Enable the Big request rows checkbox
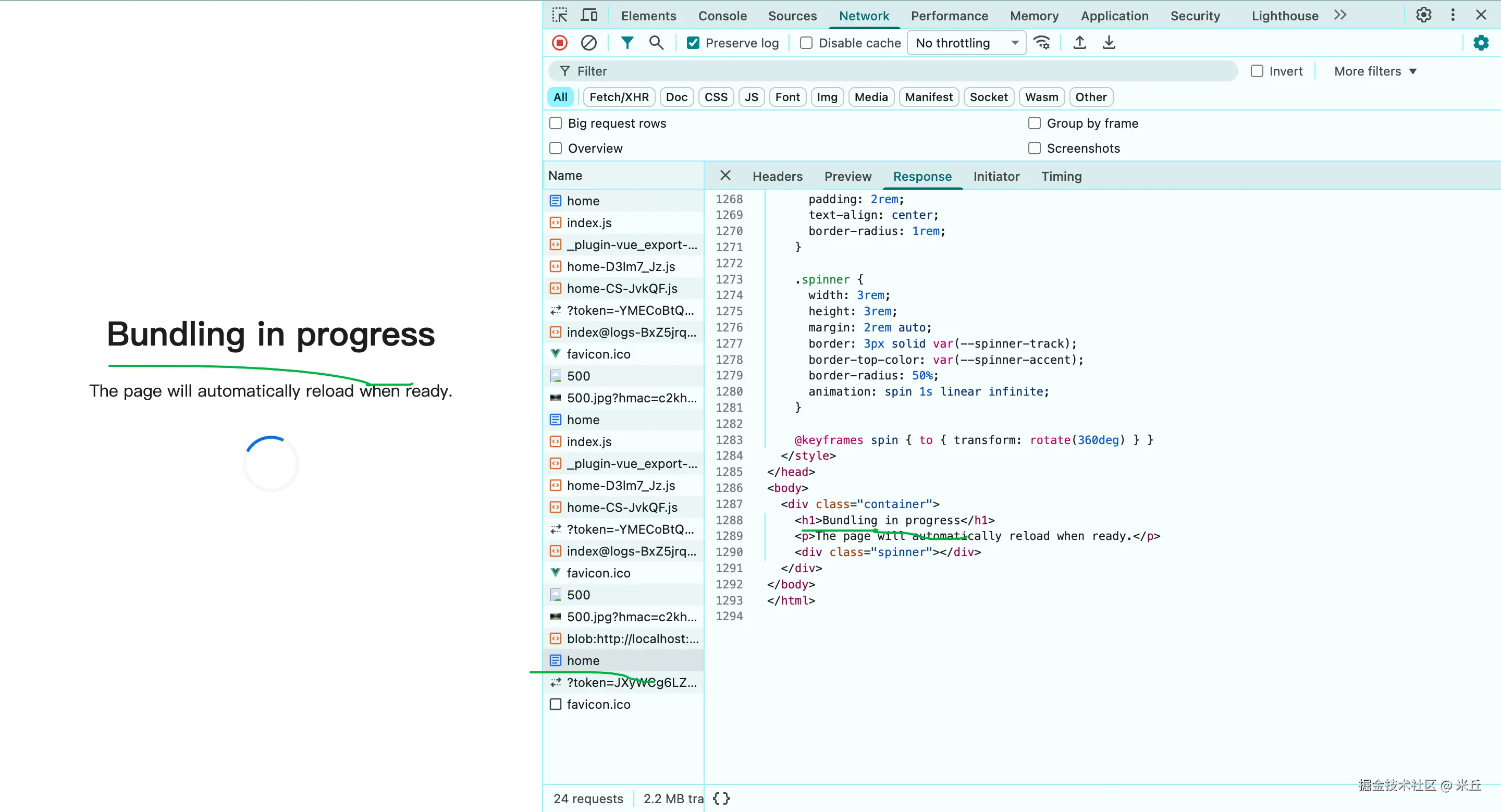The height and width of the screenshot is (812, 1501). pyautogui.click(x=556, y=123)
